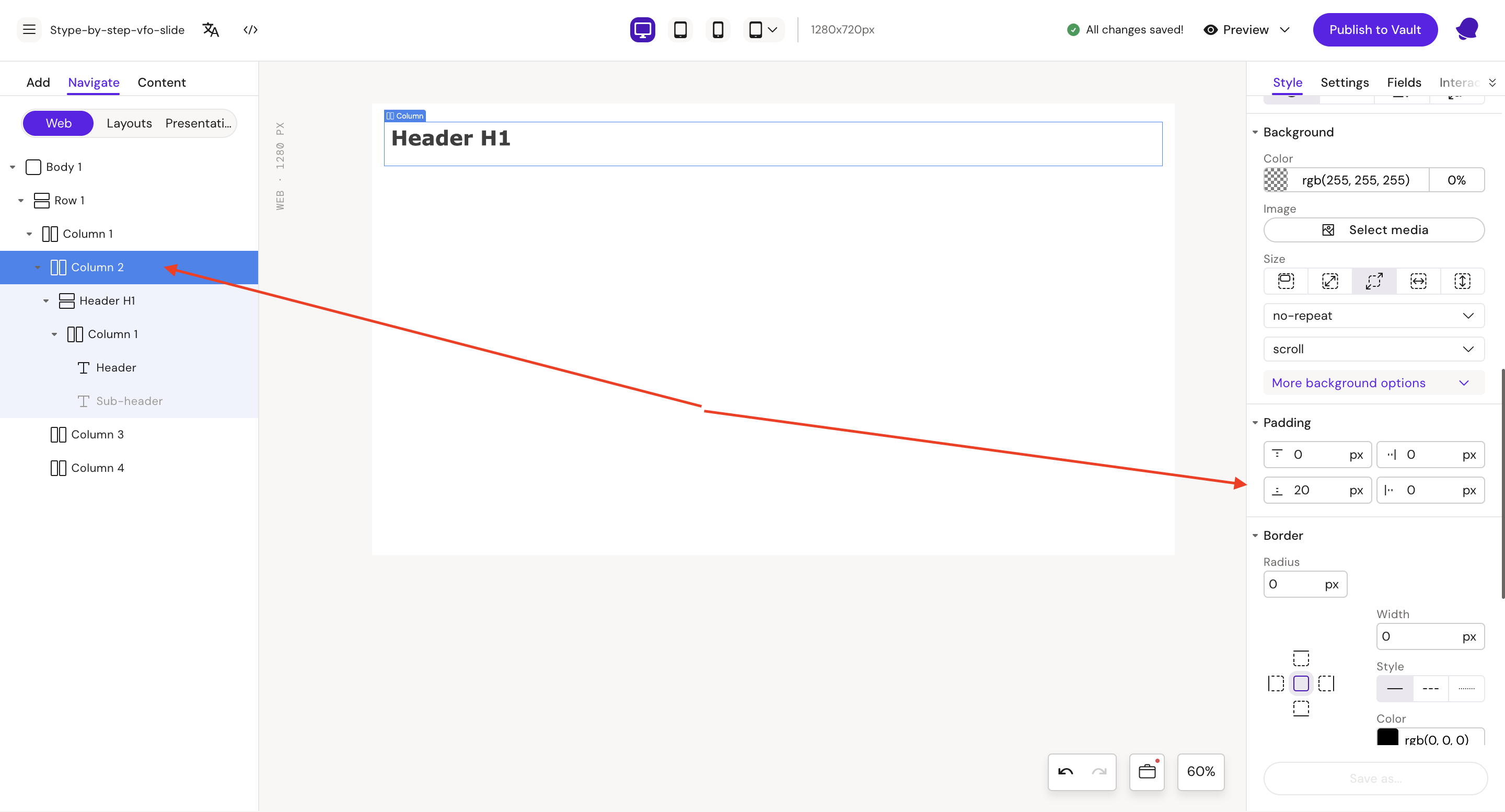Click the Preview eye button

coord(1236,30)
